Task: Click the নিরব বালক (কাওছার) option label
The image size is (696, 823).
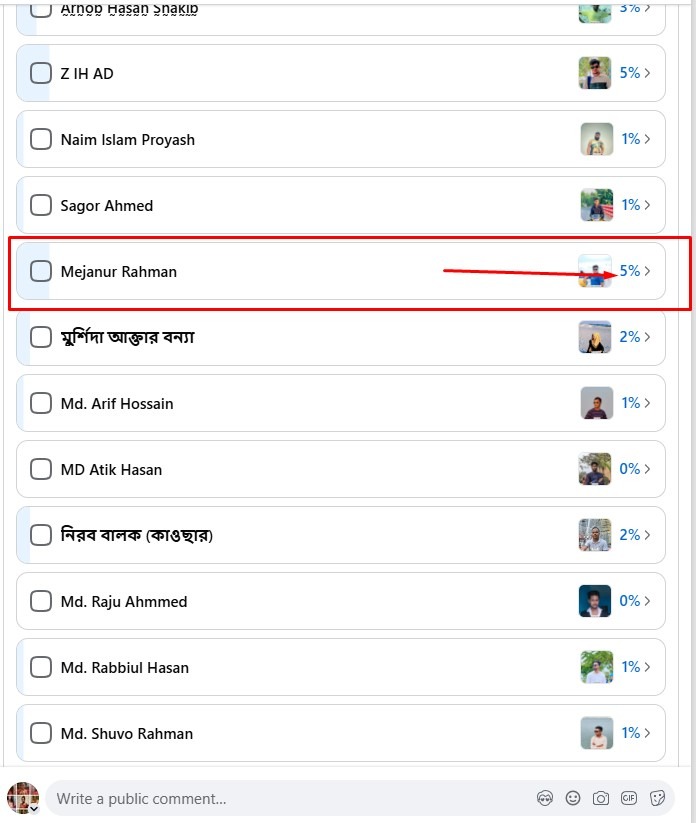Action: coord(137,535)
